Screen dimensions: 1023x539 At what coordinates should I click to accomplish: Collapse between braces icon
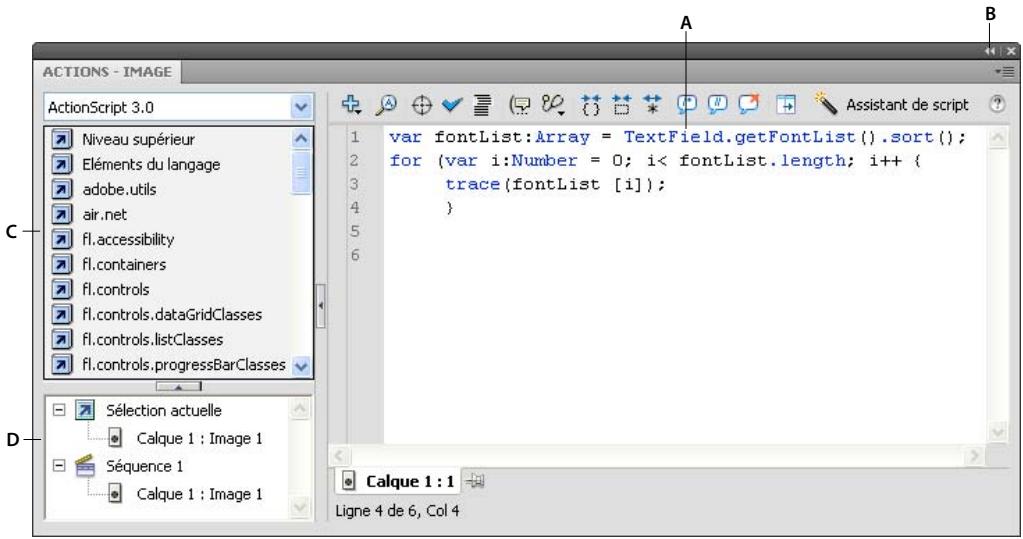pyautogui.click(x=590, y=105)
